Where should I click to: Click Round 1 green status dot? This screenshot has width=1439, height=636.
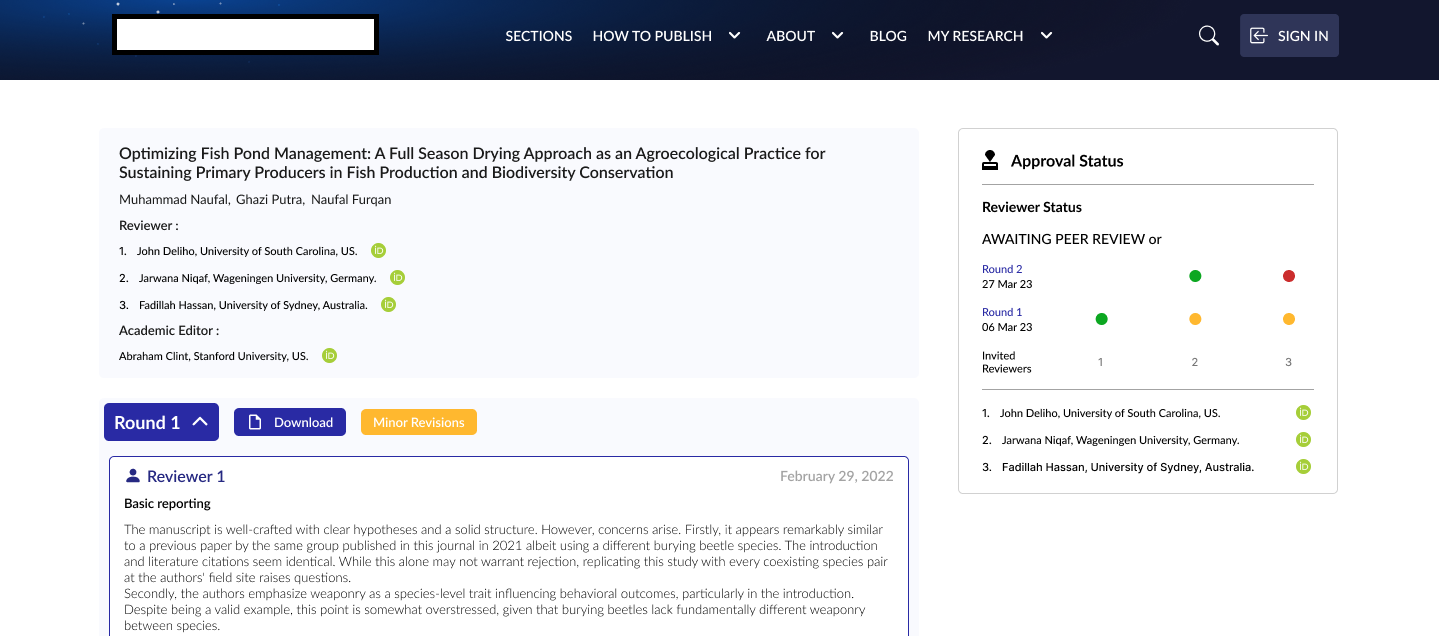click(x=1101, y=319)
